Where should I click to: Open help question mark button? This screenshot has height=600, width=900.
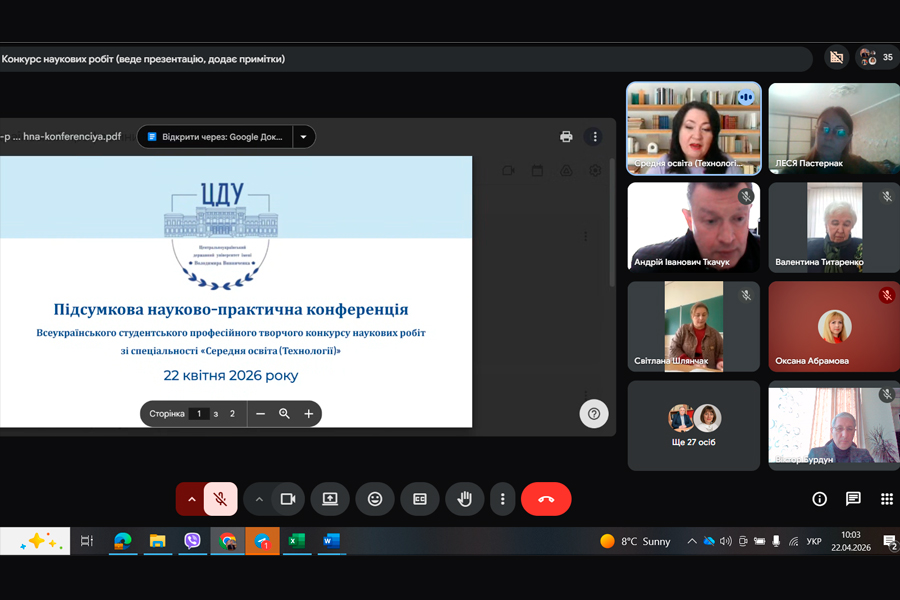[593, 413]
